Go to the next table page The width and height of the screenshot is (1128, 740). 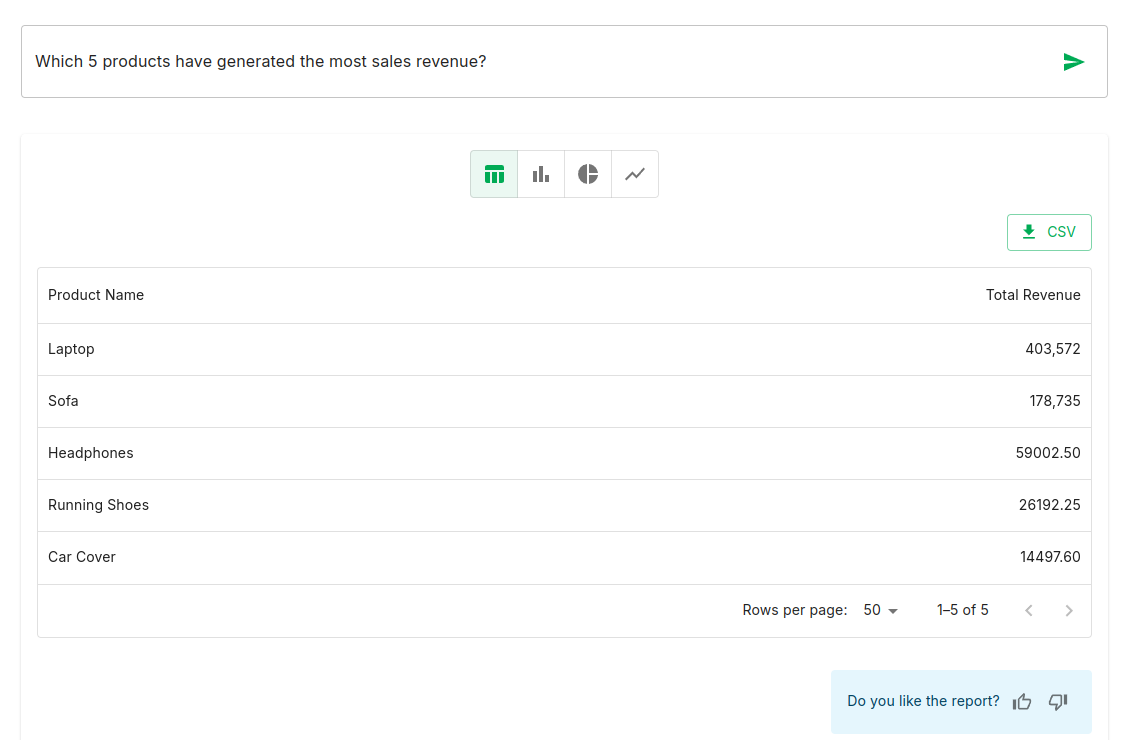[1069, 611]
